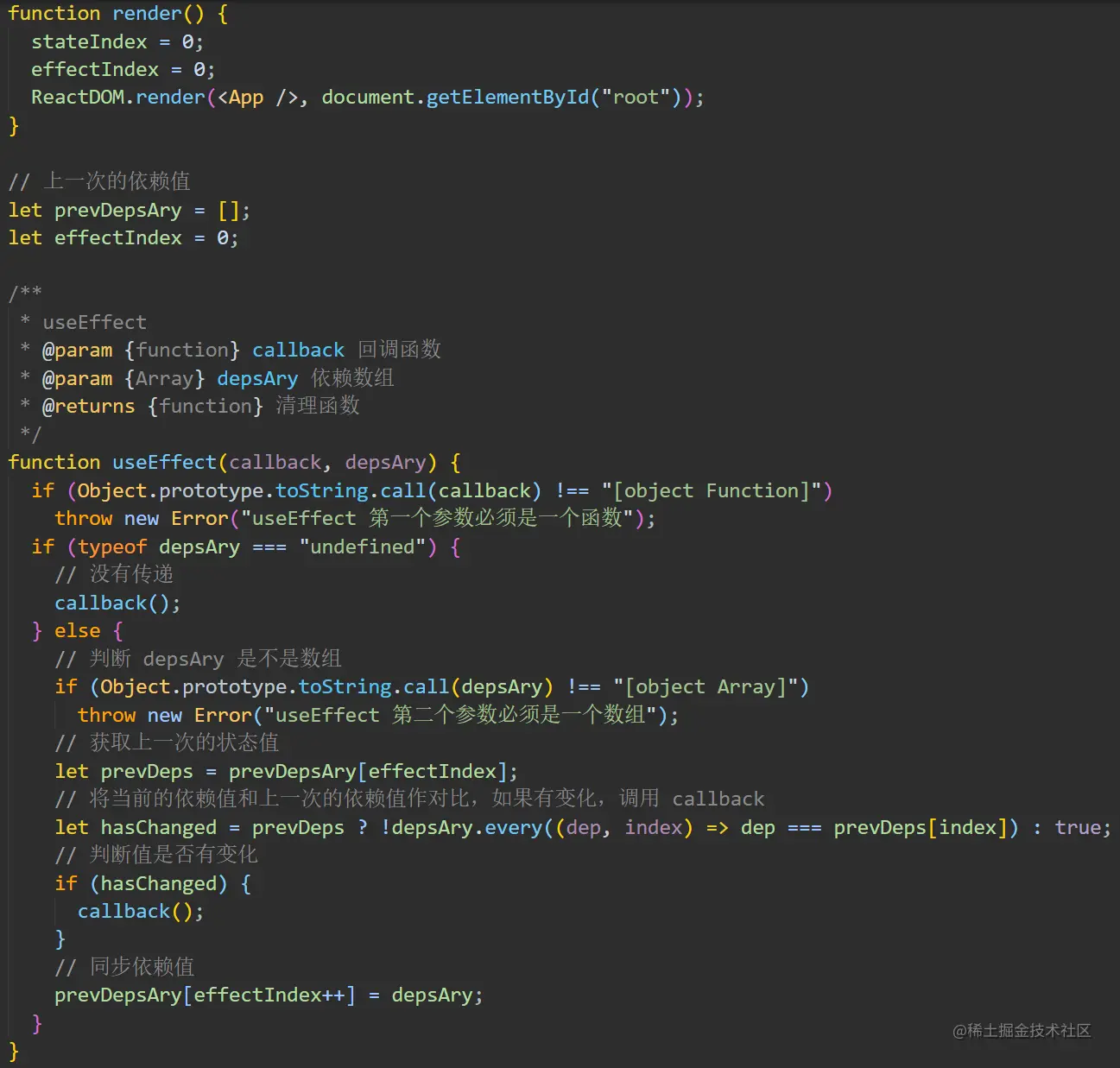Click 'function useEffect(callback, depsAry)' declaration
The width and height of the screenshot is (1120, 1068).
[x=223, y=462]
